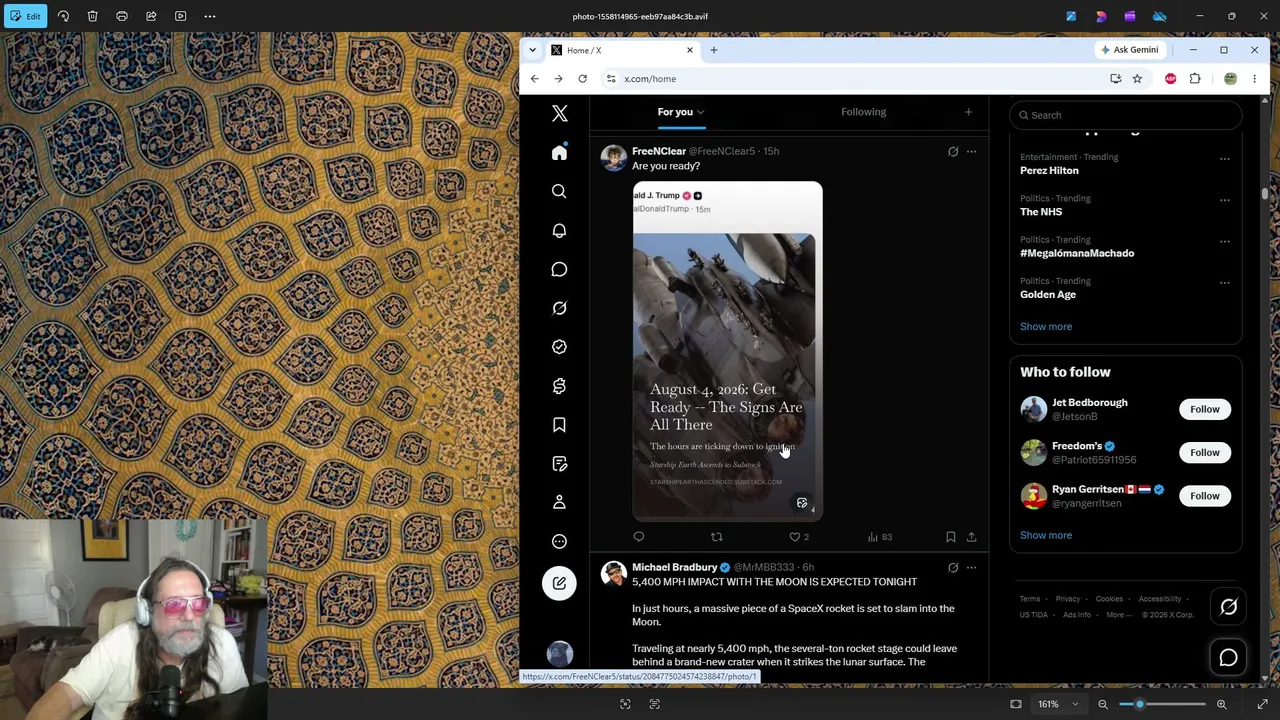Adjust the Photos zoom slider
The image size is (1280, 720).
[x=1162, y=704]
